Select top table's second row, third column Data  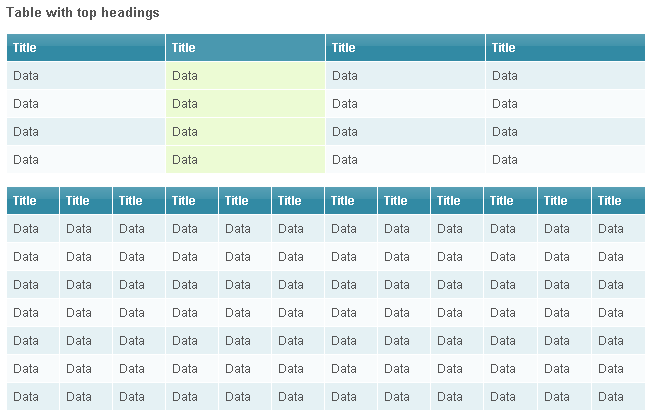345,103
